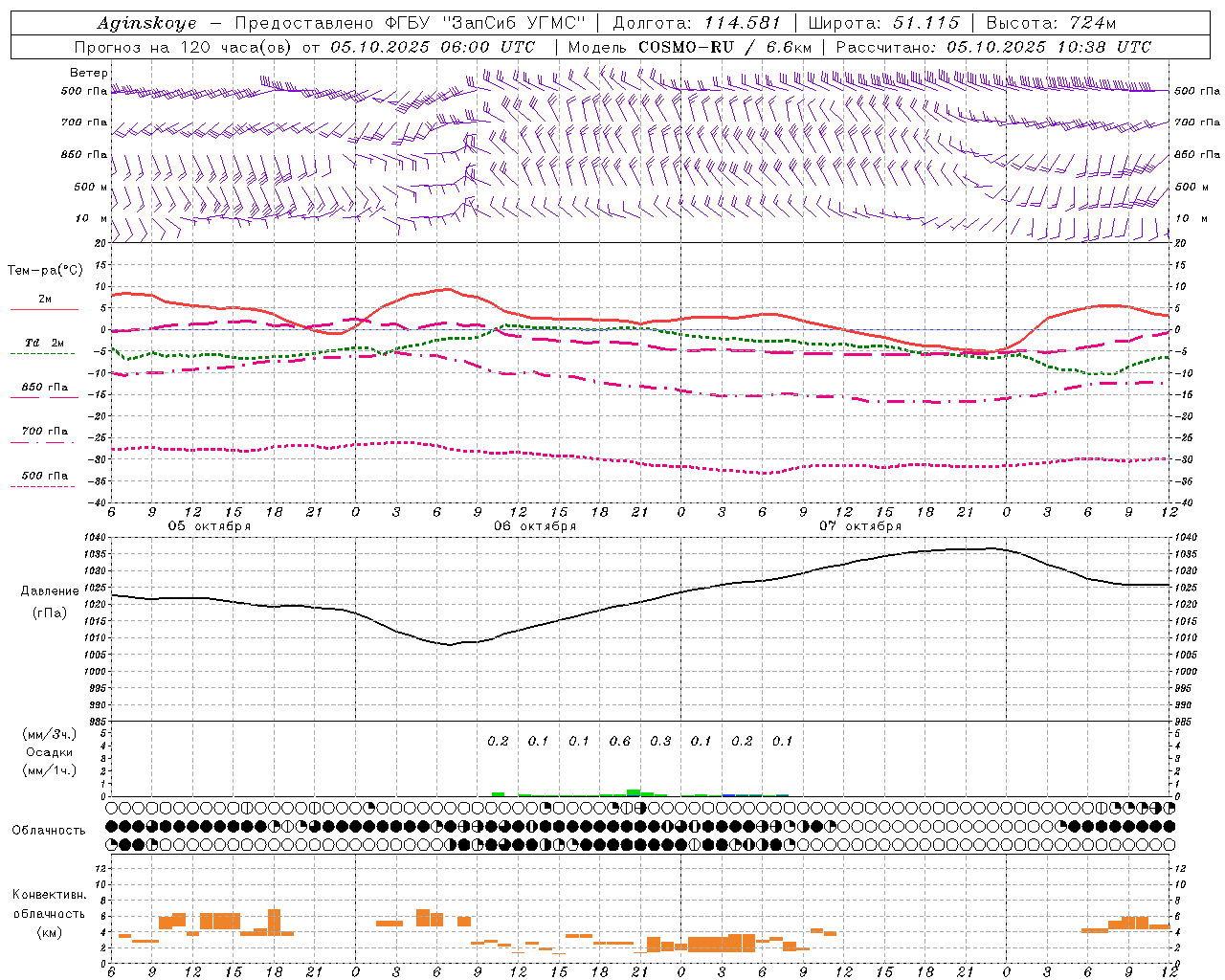Click the Давление pressure panel label
Screen dimensions: 1225x980
50,591
